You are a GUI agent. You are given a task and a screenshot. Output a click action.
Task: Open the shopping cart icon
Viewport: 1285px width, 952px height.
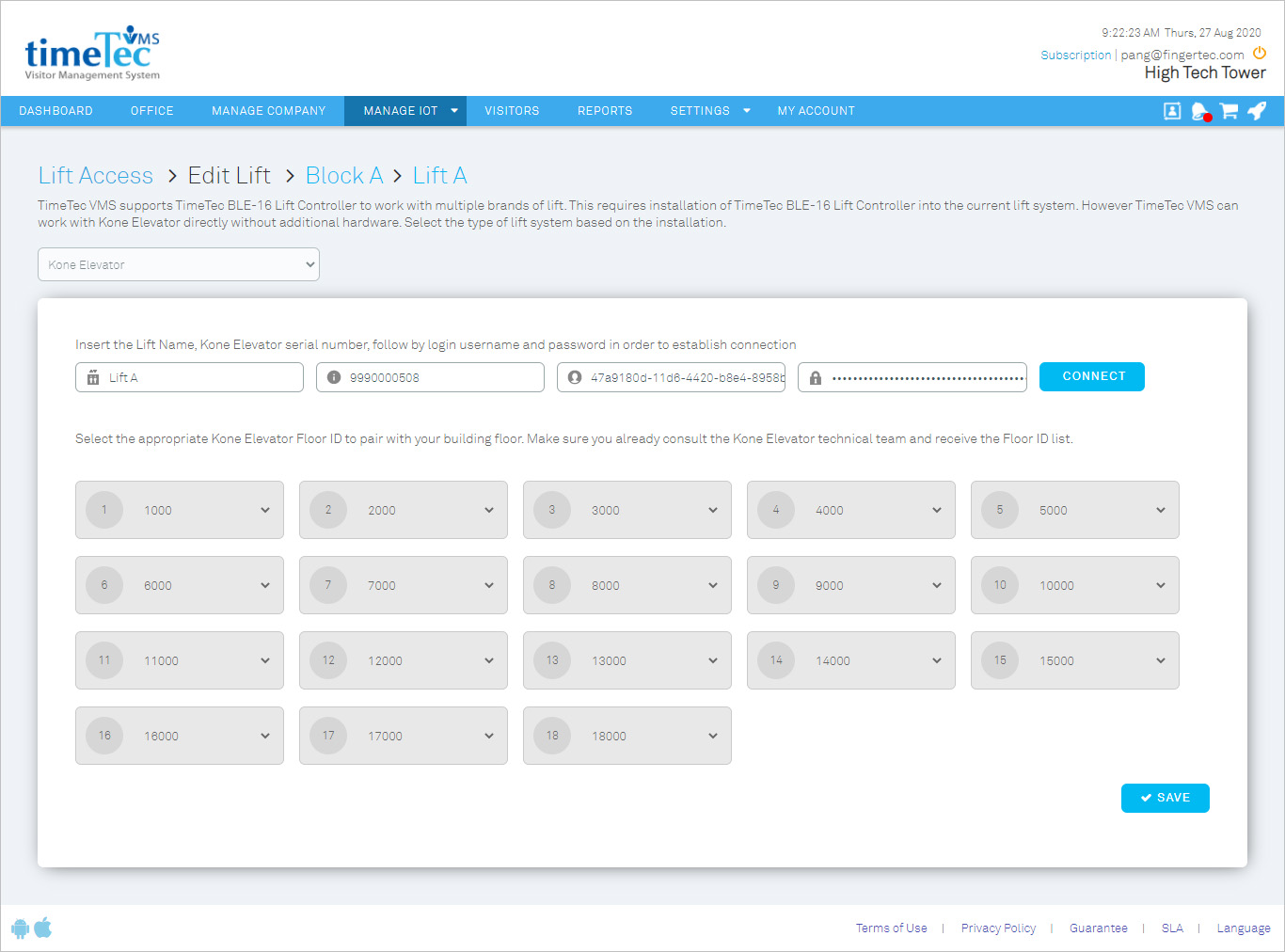coord(1229,111)
